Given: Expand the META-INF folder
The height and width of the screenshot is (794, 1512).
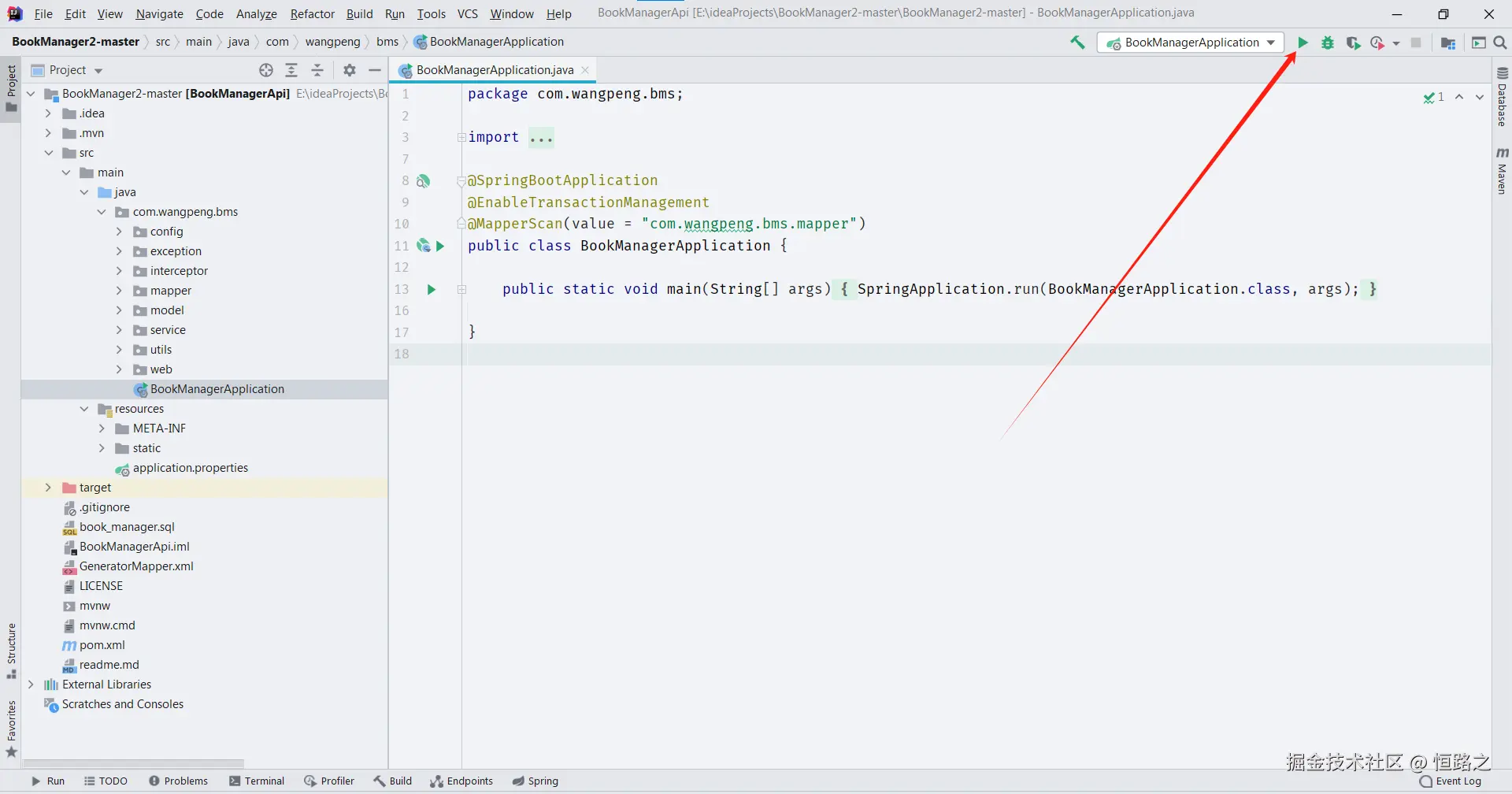Looking at the screenshot, I should [102, 429].
